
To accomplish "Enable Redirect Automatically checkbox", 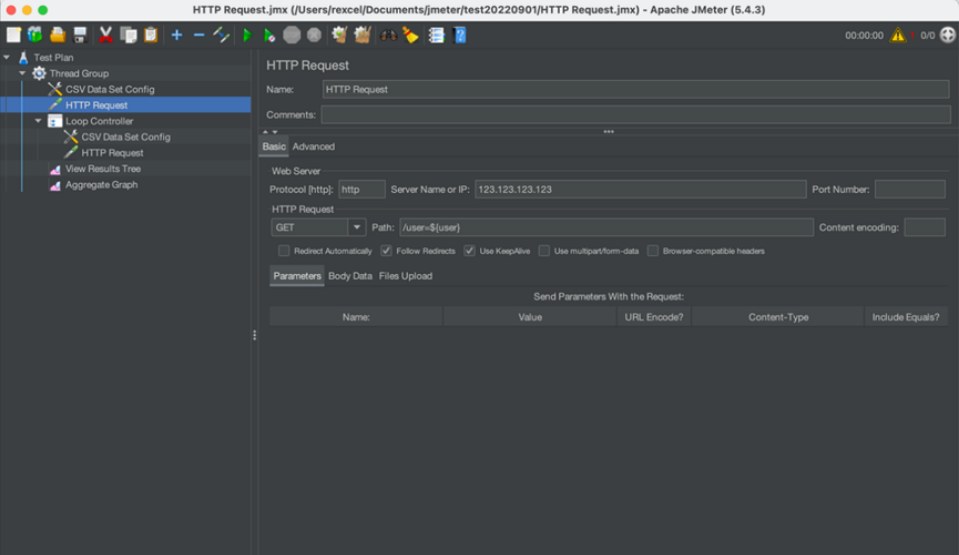I will 284,251.
